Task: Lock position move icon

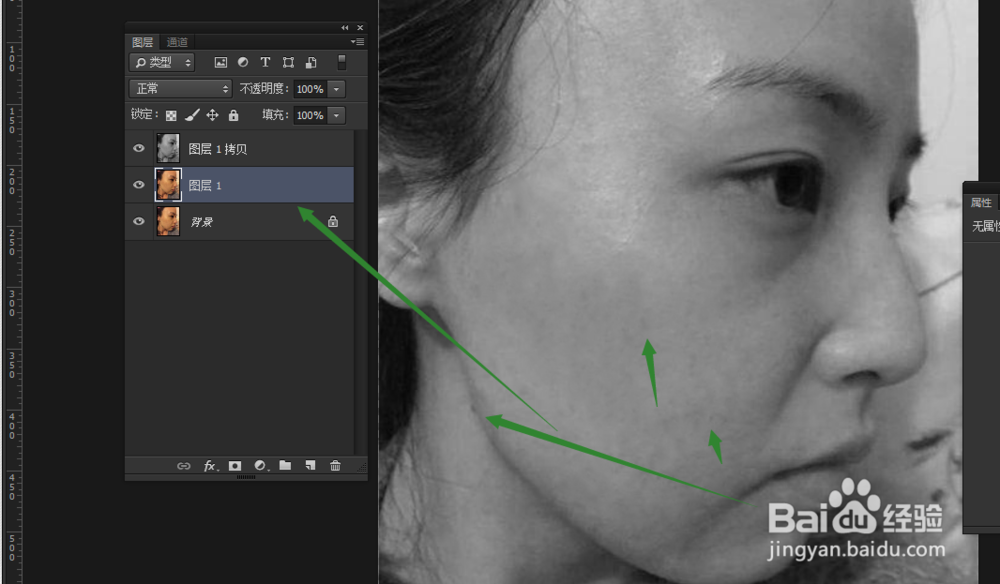Action: (212, 115)
